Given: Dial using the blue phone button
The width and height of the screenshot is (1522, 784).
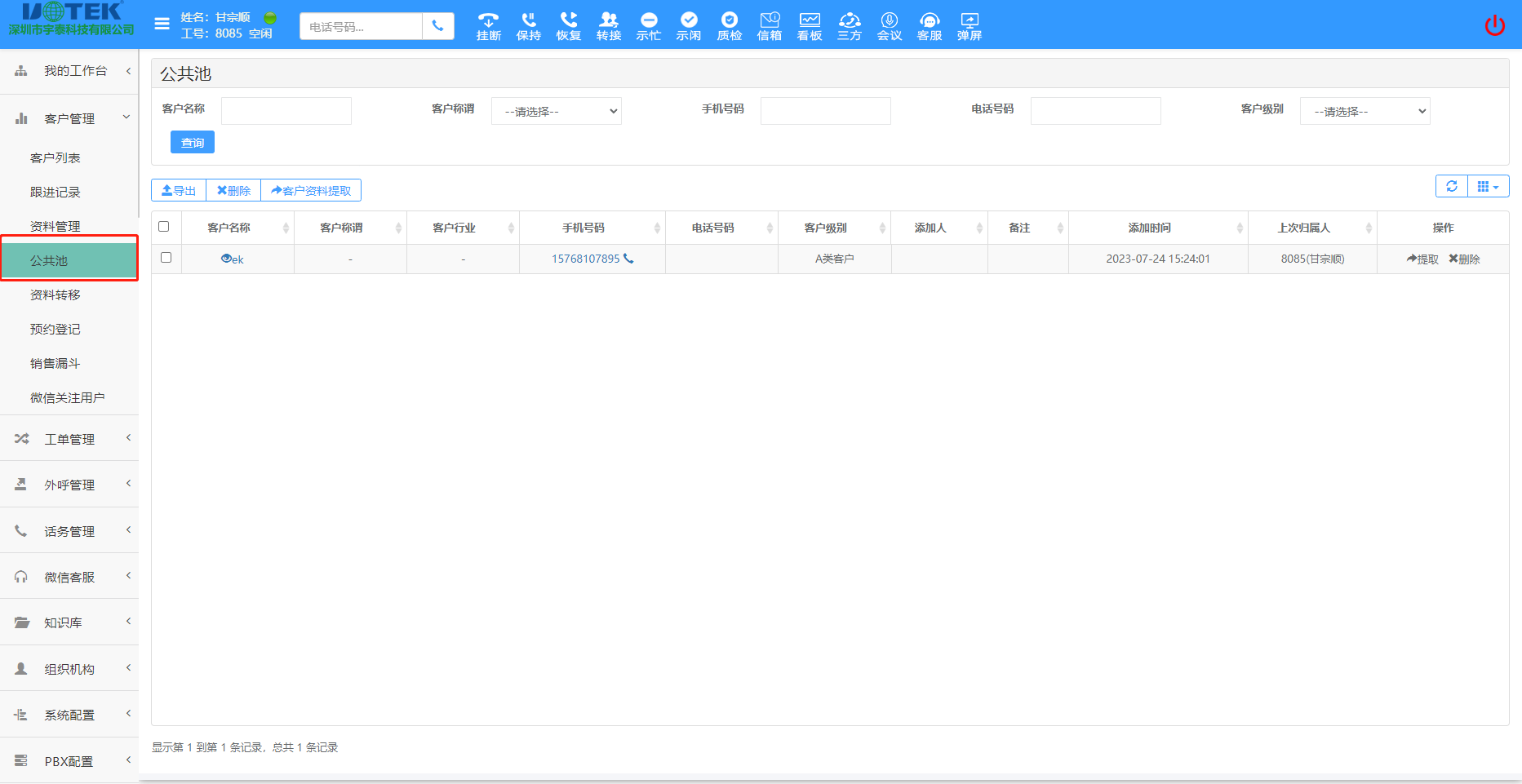Looking at the screenshot, I should 438,26.
